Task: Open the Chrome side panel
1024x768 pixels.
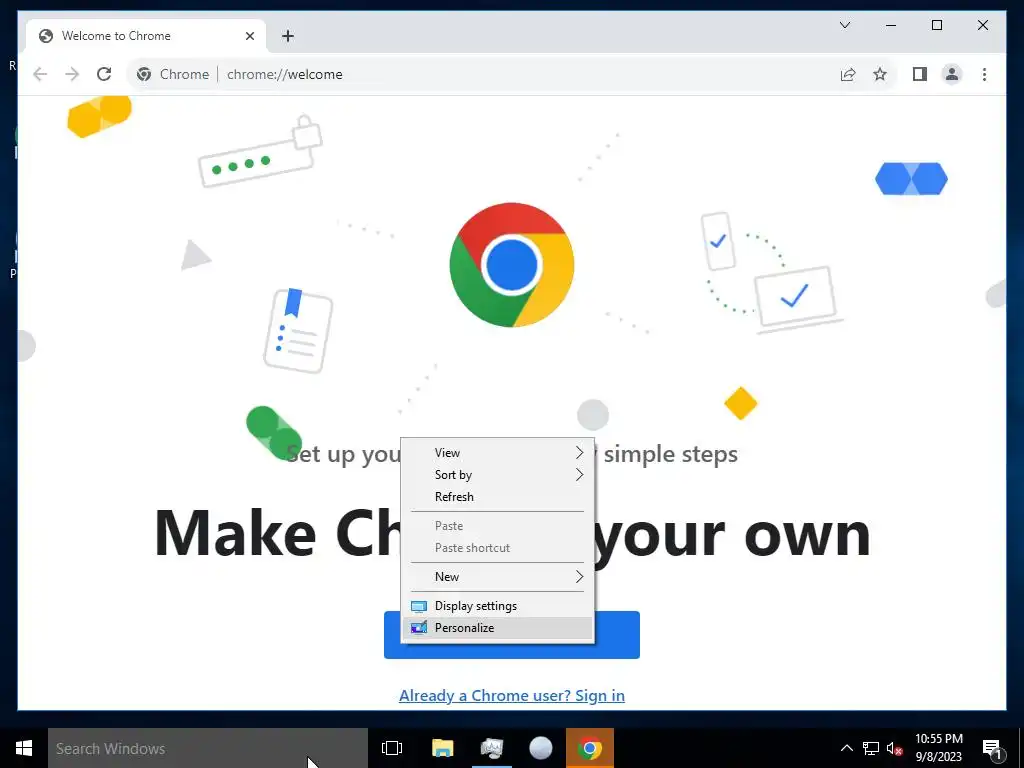Action: 920,74
